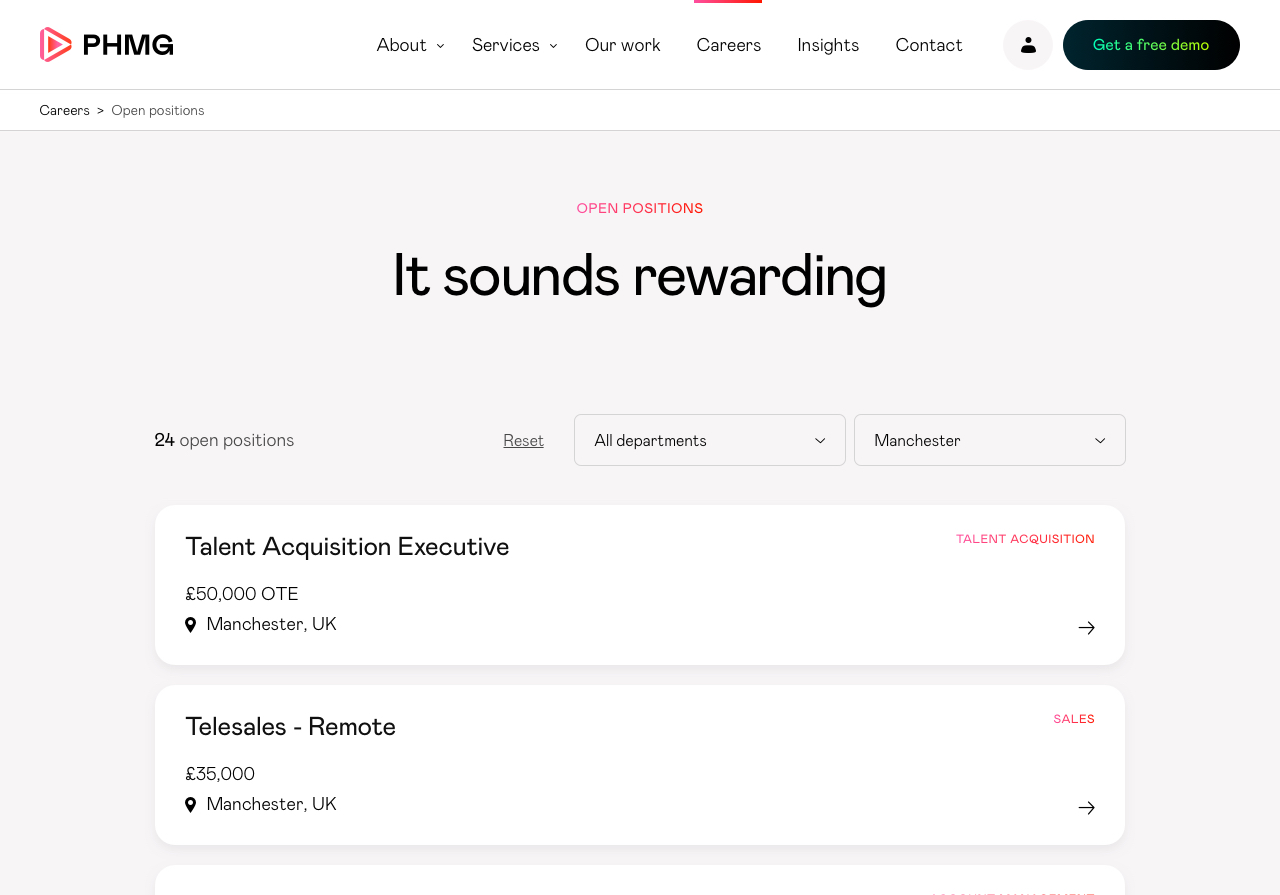Open the Services menu item
This screenshot has width=1280, height=895.
506,45
